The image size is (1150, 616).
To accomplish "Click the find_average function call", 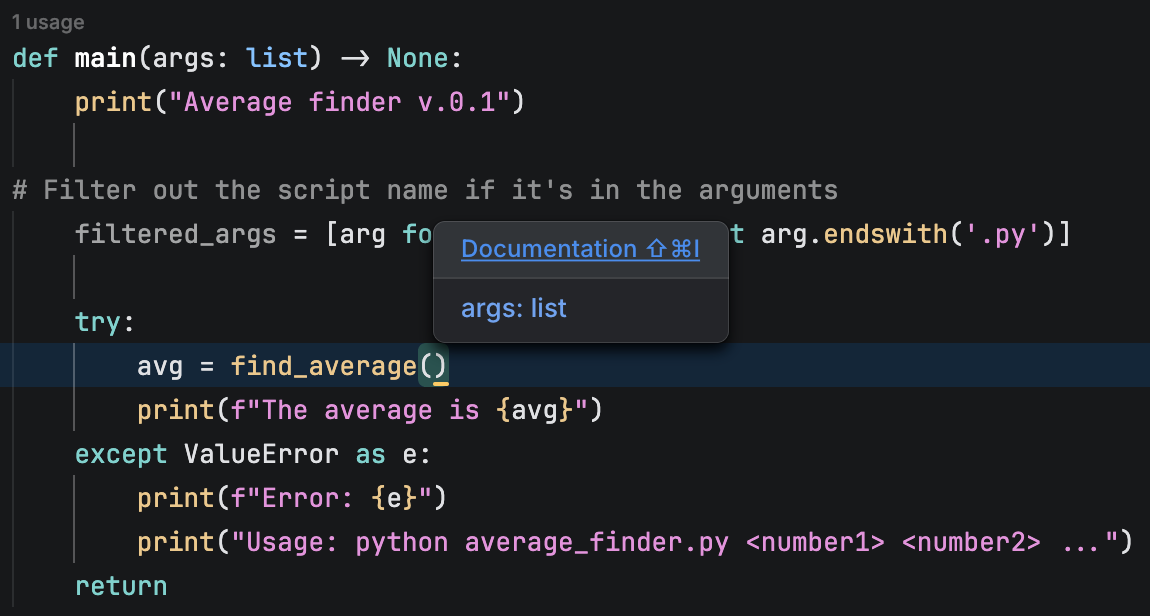I will tap(322, 366).
